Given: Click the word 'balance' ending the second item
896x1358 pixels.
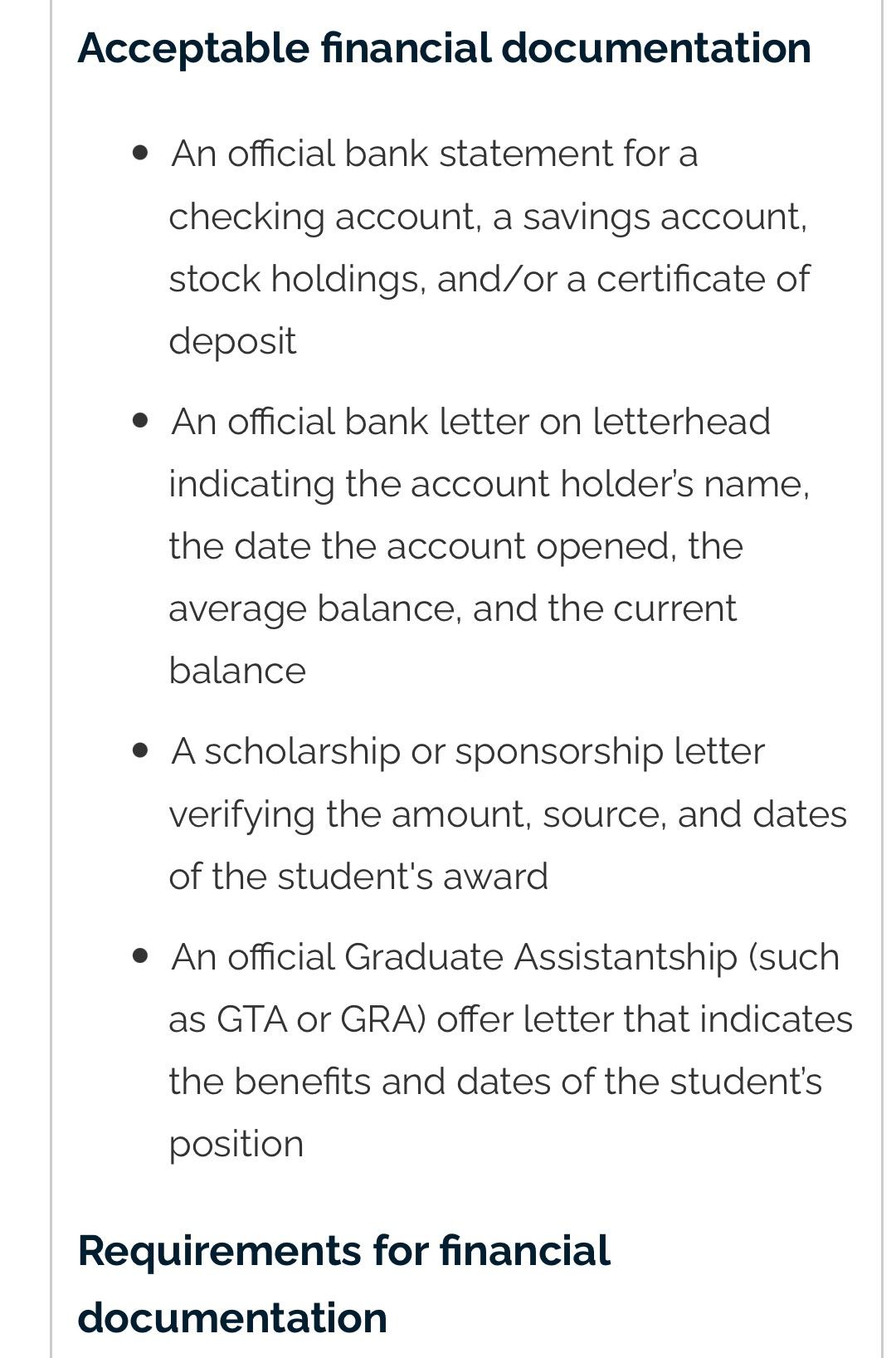Looking at the screenshot, I should (x=237, y=671).
